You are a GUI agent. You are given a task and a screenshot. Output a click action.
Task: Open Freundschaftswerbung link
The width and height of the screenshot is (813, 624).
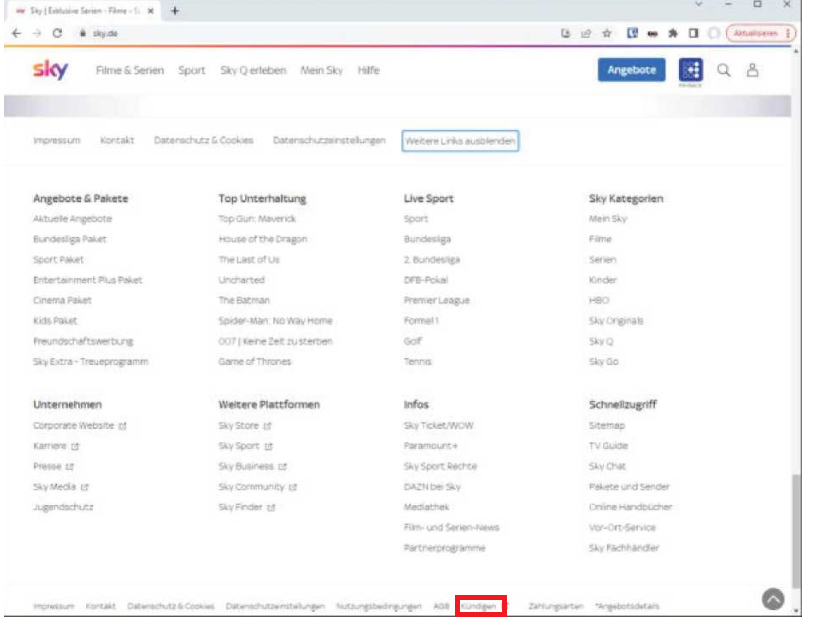click(x=83, y=341)
